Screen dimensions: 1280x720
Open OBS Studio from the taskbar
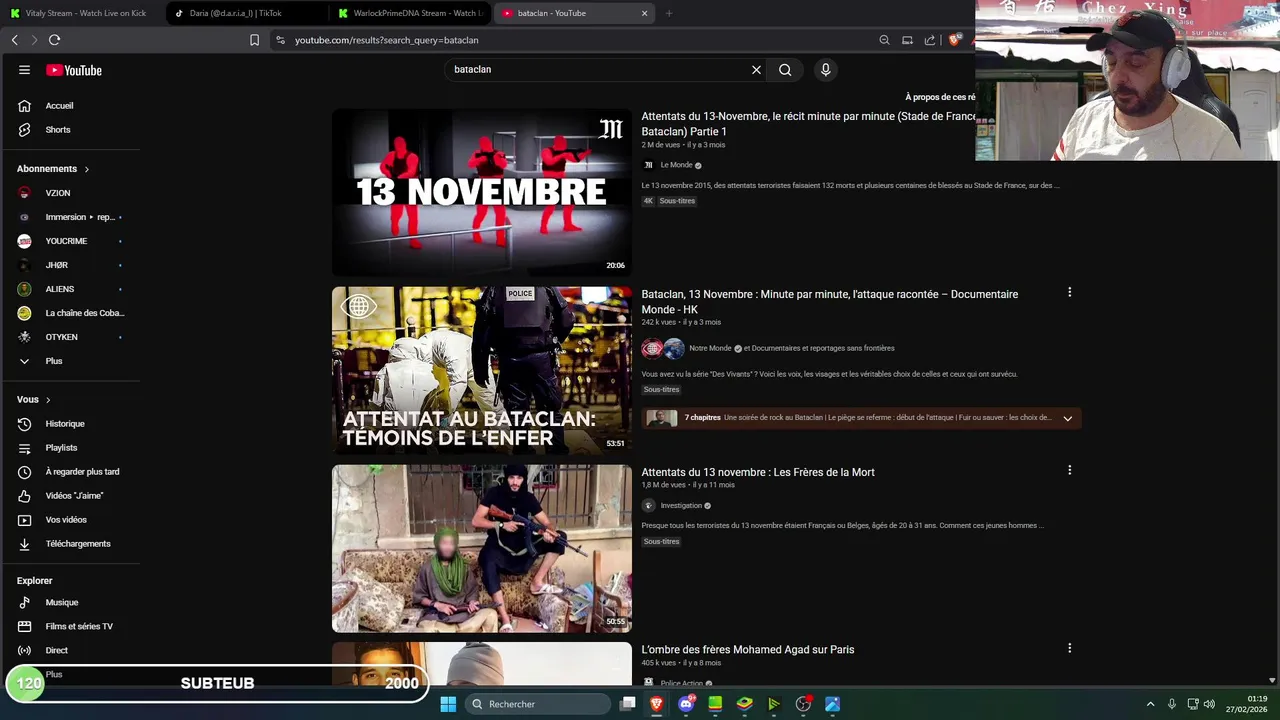point(803,704)
